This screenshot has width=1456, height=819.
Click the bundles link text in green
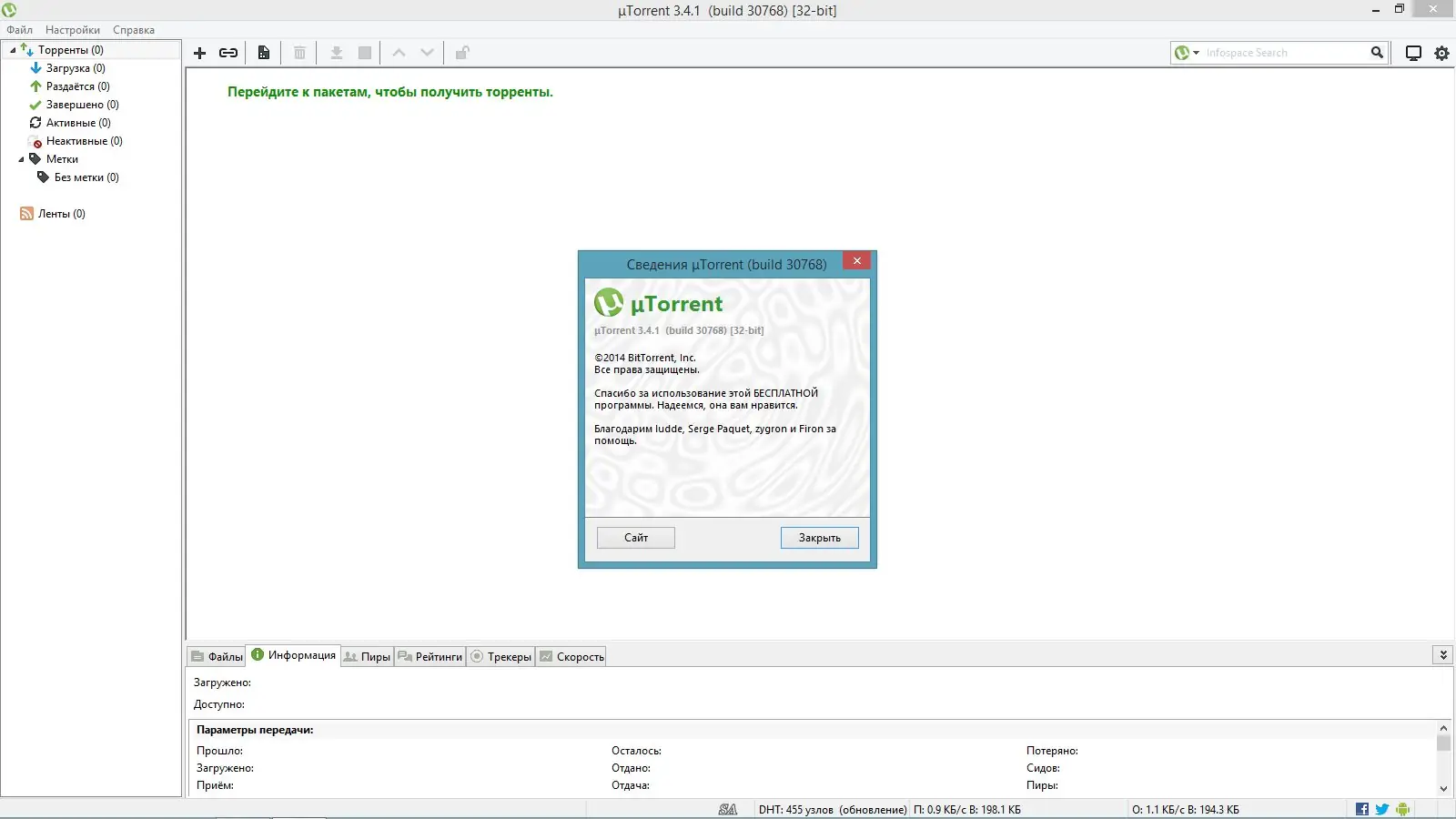(x=390, y=92)
